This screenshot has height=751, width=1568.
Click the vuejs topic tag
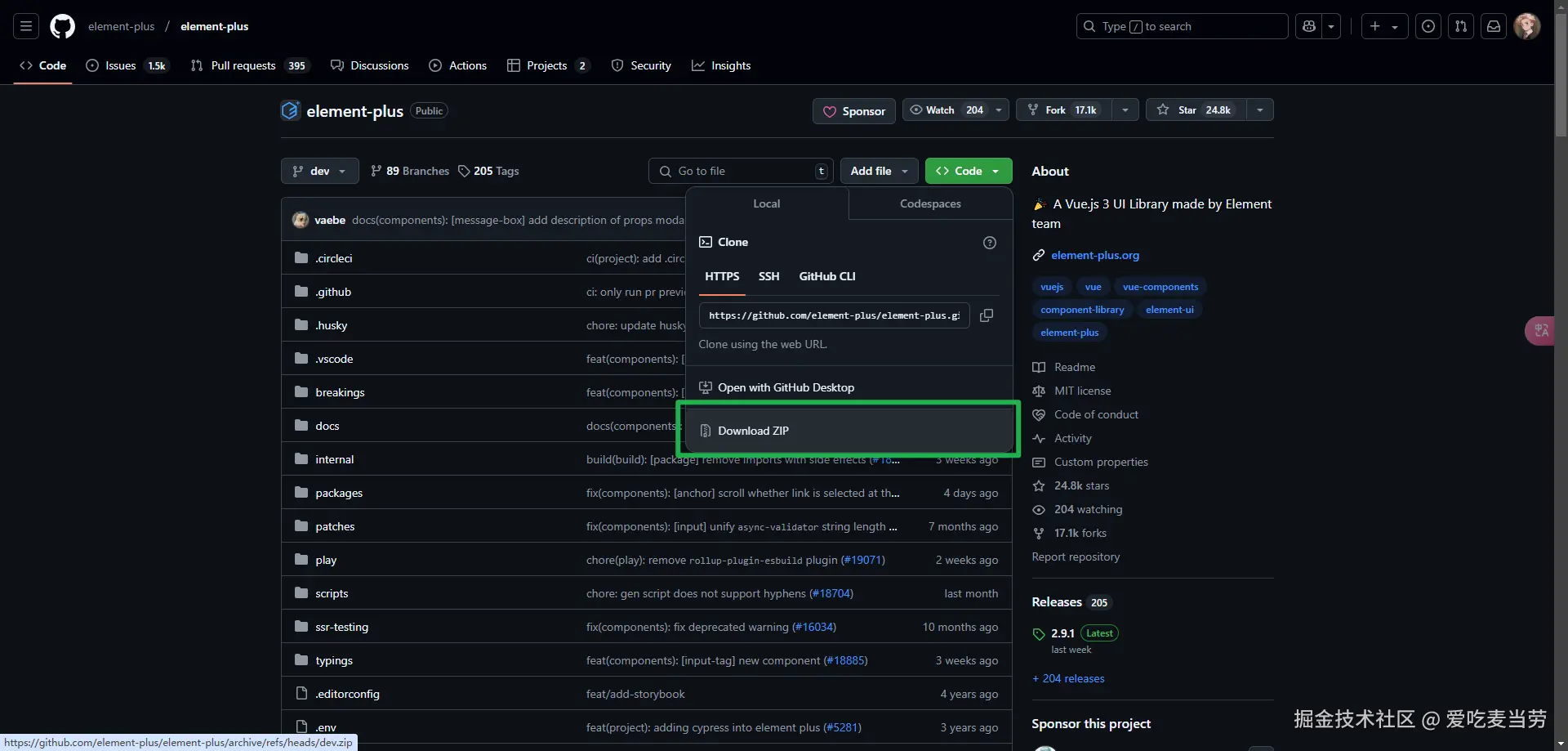1052,287
